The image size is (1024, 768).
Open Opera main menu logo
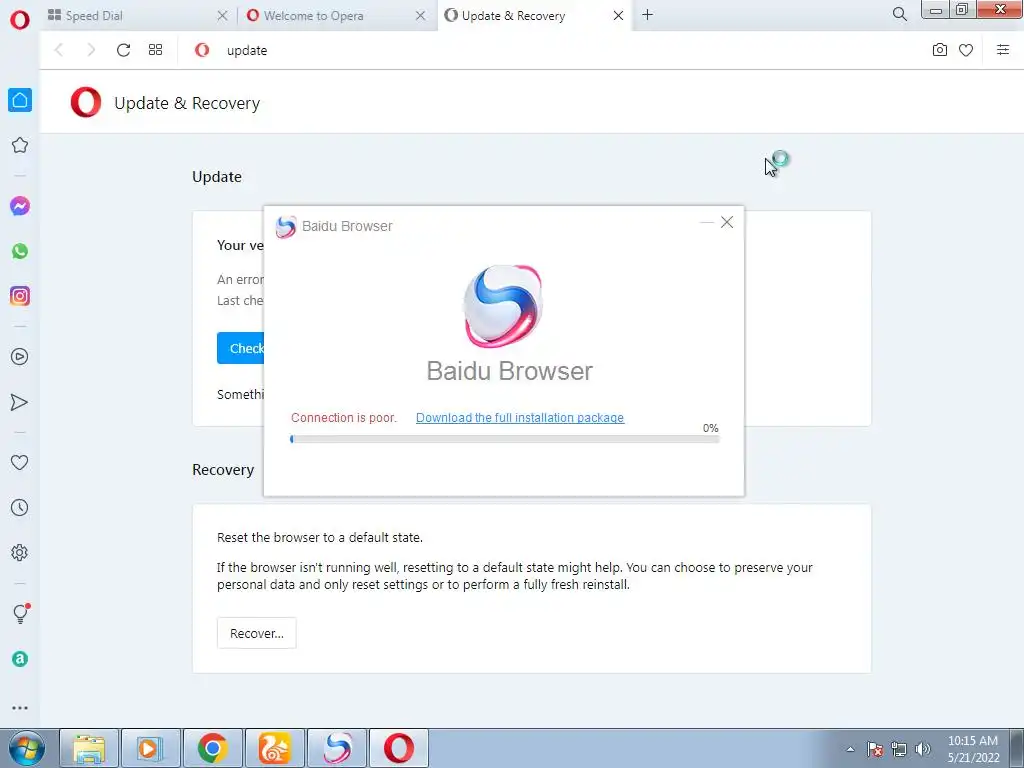[x=20, y=20]
